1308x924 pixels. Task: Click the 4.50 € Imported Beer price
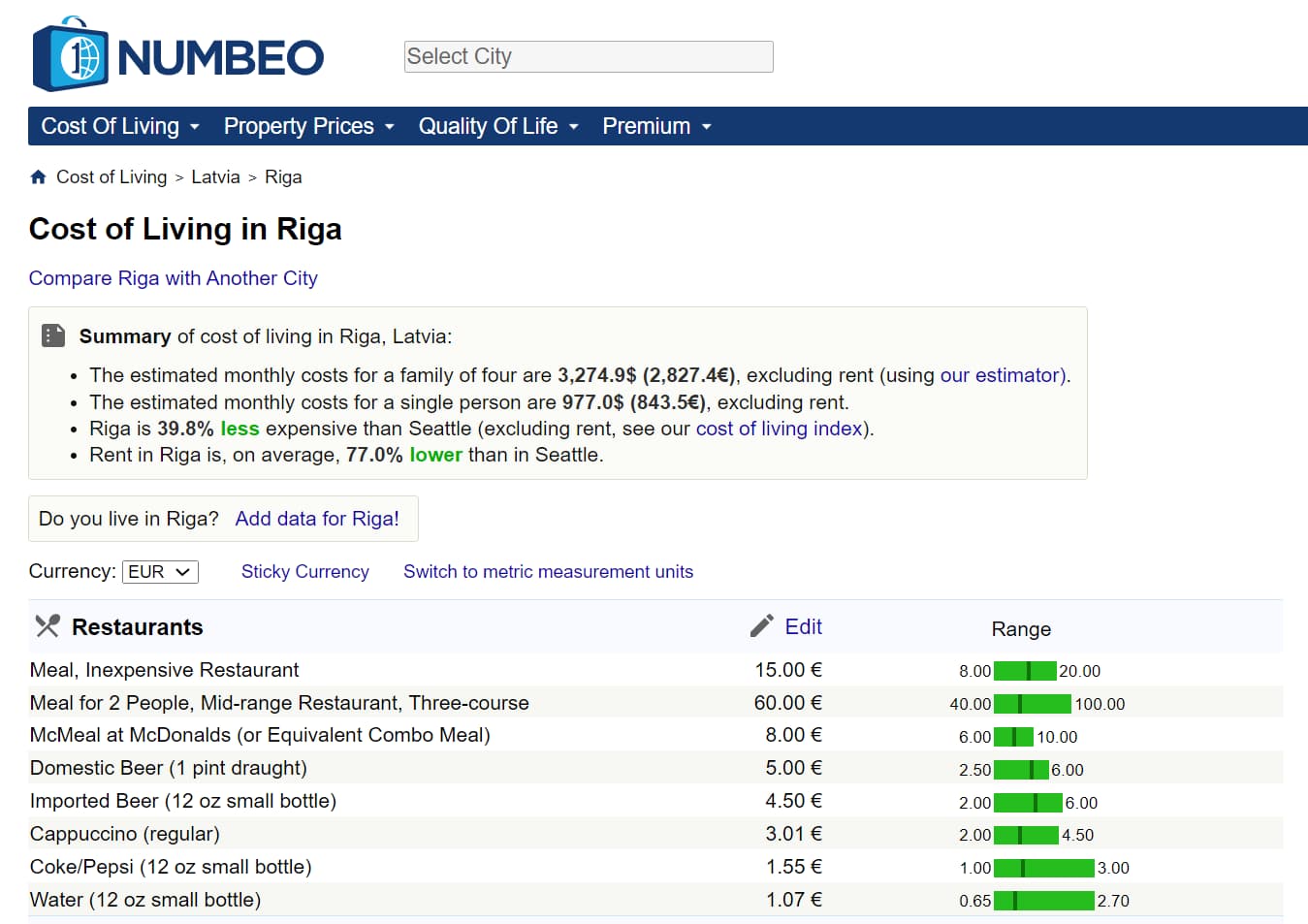[794, 801]
